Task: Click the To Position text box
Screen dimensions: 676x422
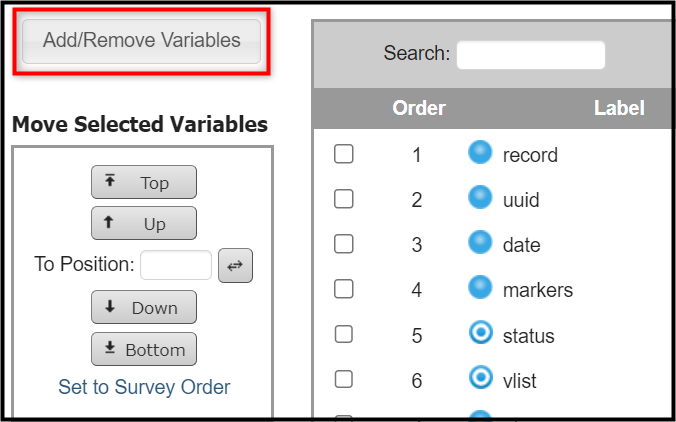Action: (176, 265)
